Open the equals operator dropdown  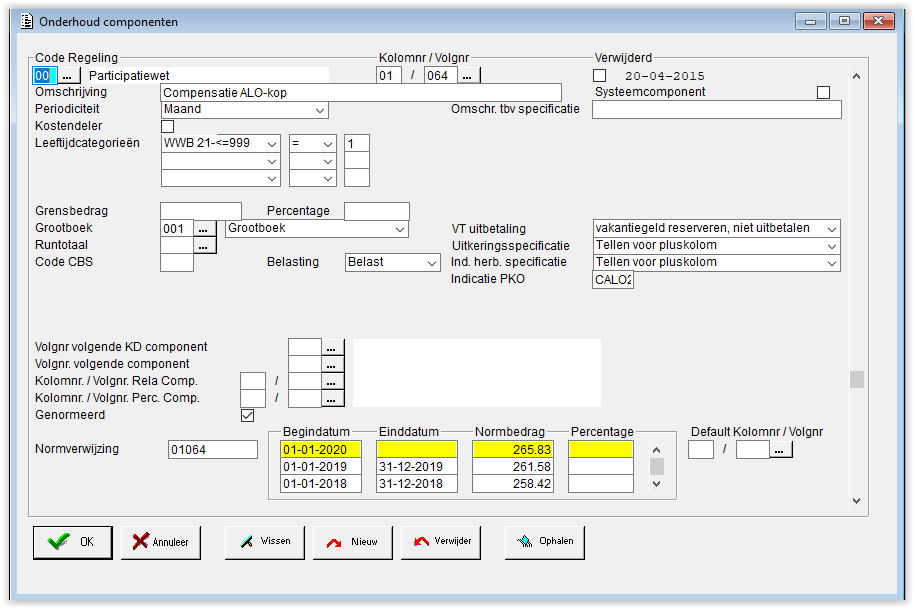(313, 143)
